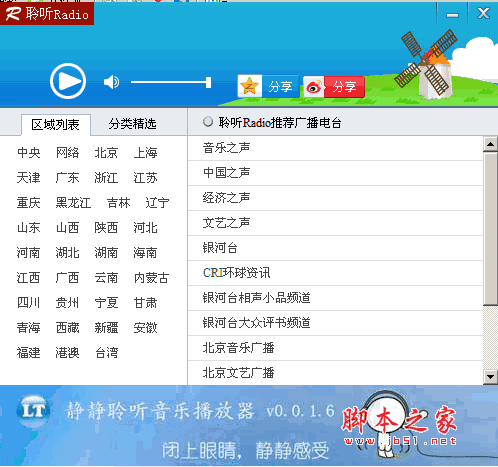Click the blue 分享 share button label
This screenshot has height=467, width=498.
280,87
